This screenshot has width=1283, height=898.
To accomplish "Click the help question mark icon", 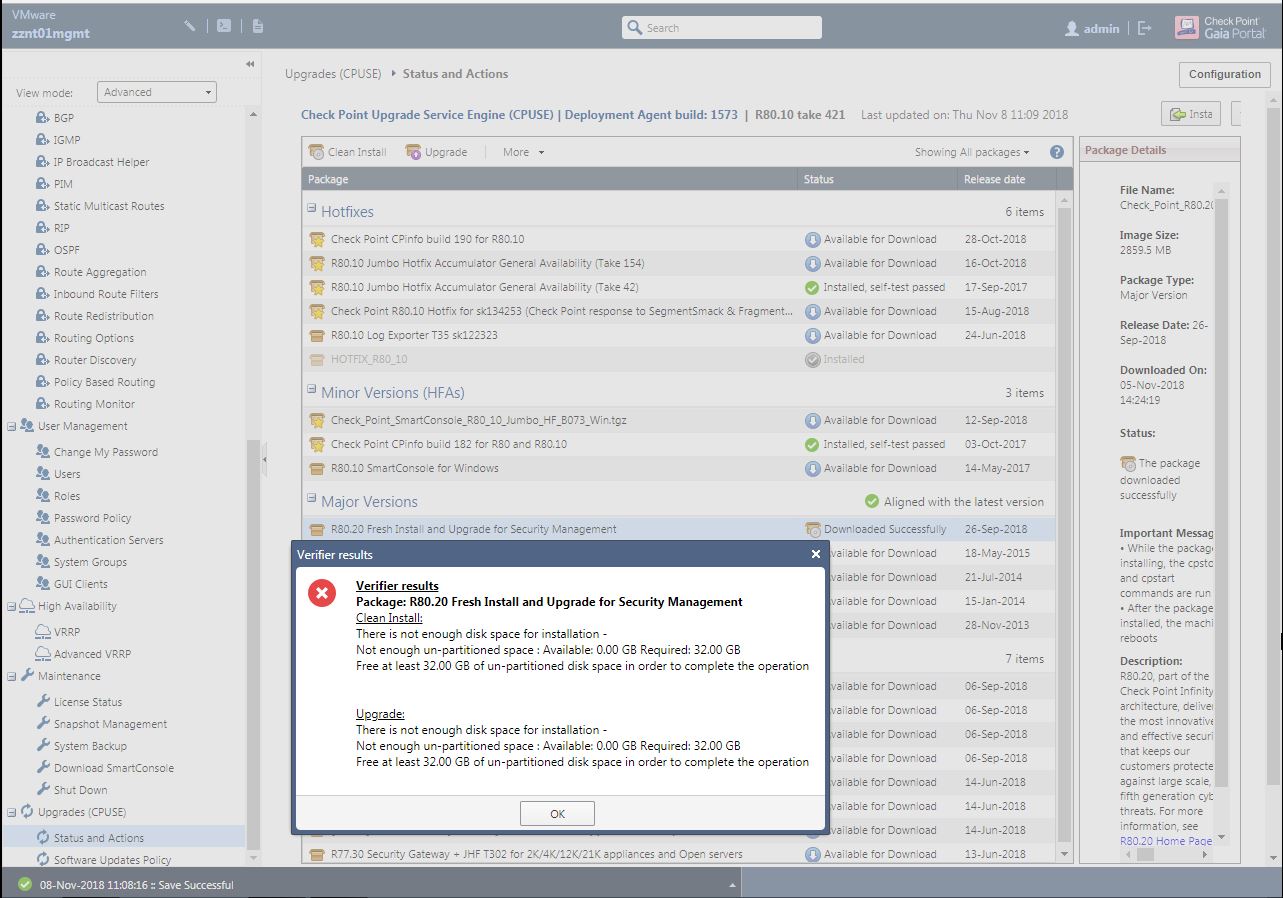I will 1056,152.
